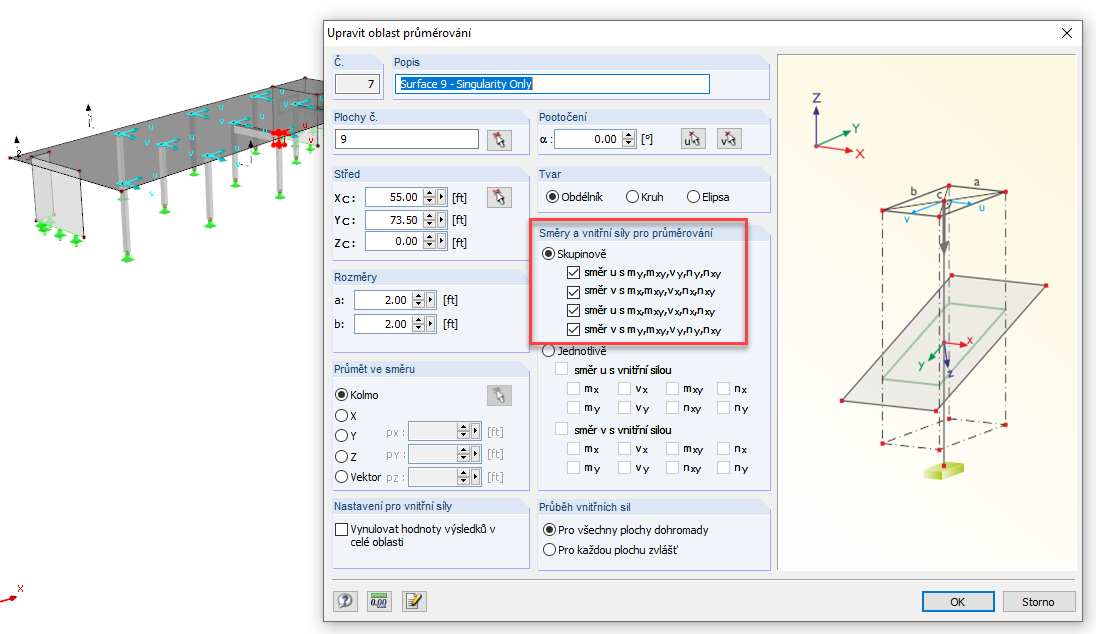The height and width of the screenshot is (634, 1096).
Task: Click Xc spinner arrows
Action: click(x=430, y=197)
